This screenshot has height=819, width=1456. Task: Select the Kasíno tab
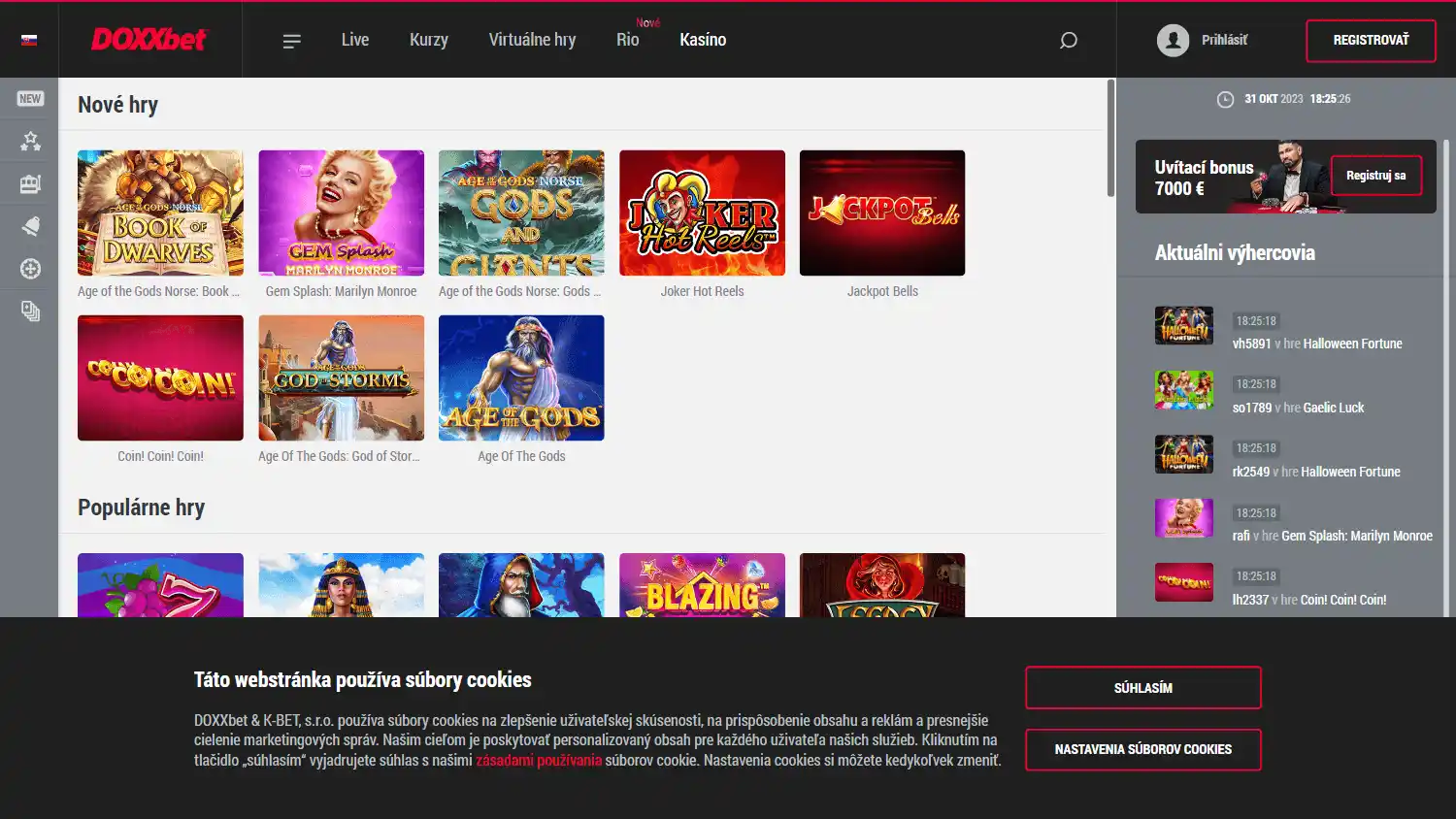tap(703, 40)
